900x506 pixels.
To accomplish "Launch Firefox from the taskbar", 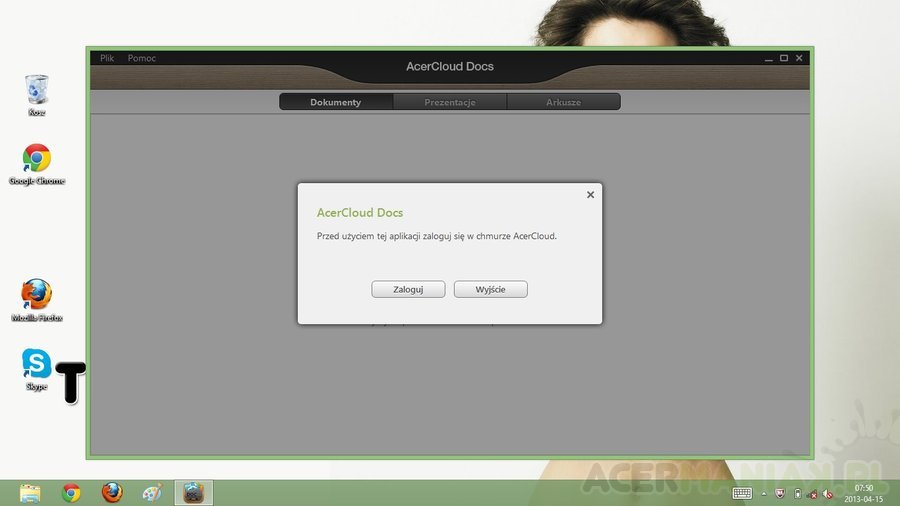I will coord(112,493).
